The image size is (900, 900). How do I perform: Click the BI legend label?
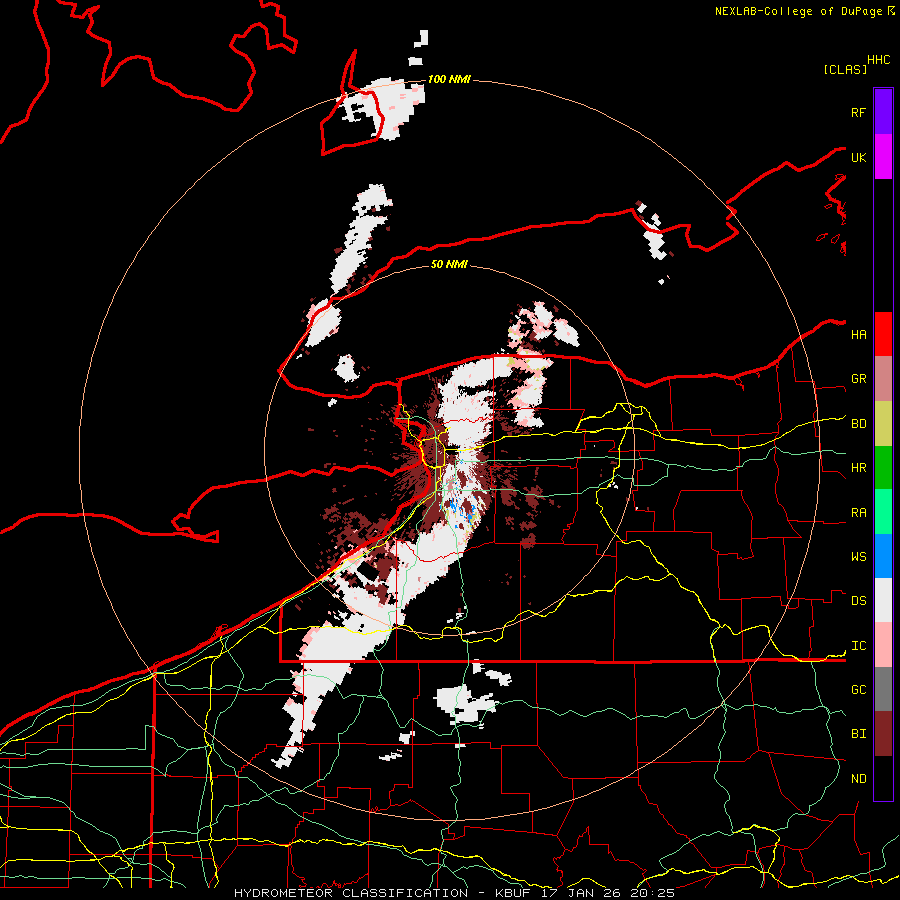click(858, 734)
